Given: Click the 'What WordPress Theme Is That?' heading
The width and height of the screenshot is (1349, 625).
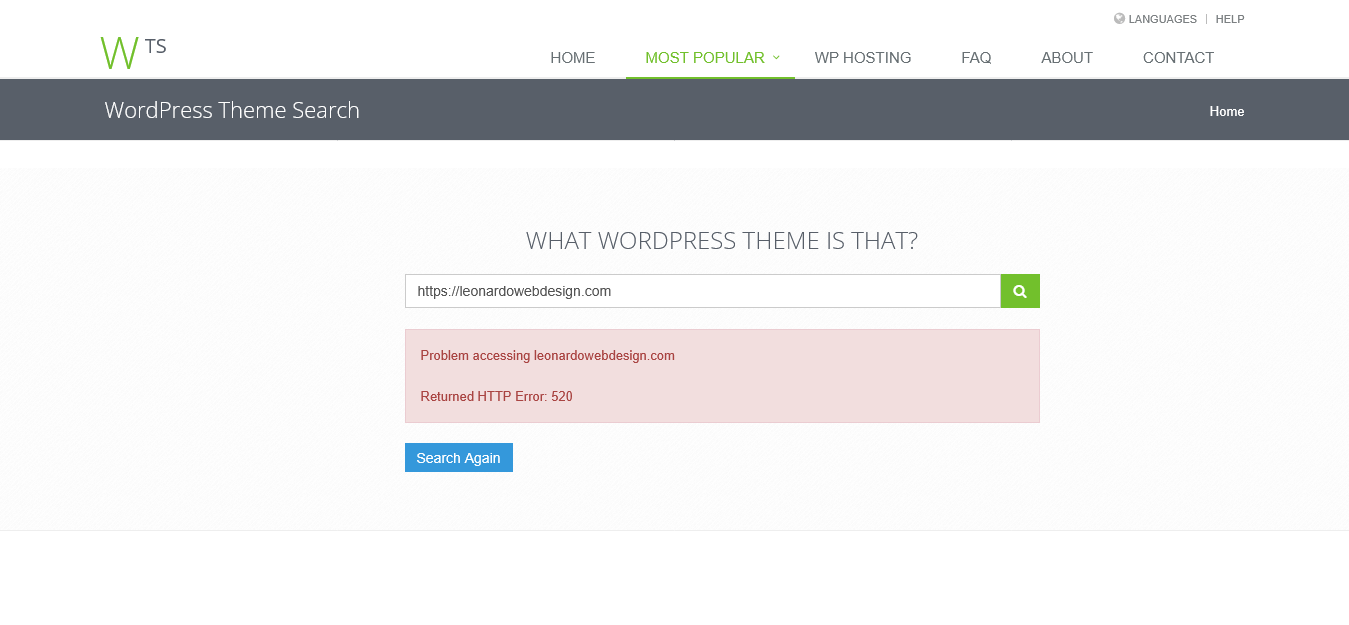Looking at the screenshot, I should (x=721, y=241).
